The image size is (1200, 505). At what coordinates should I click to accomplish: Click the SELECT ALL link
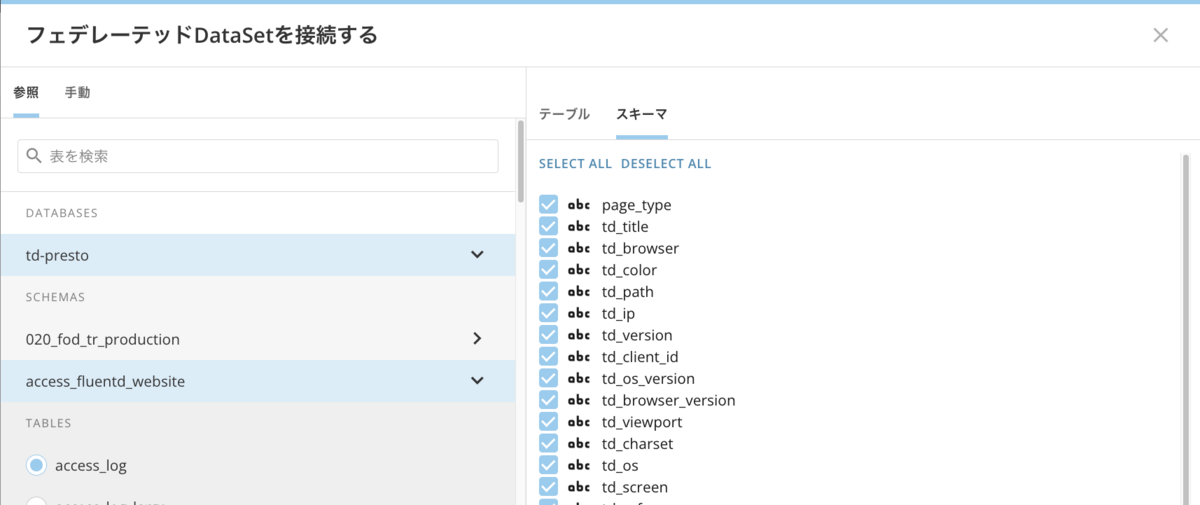coord(575,164)
